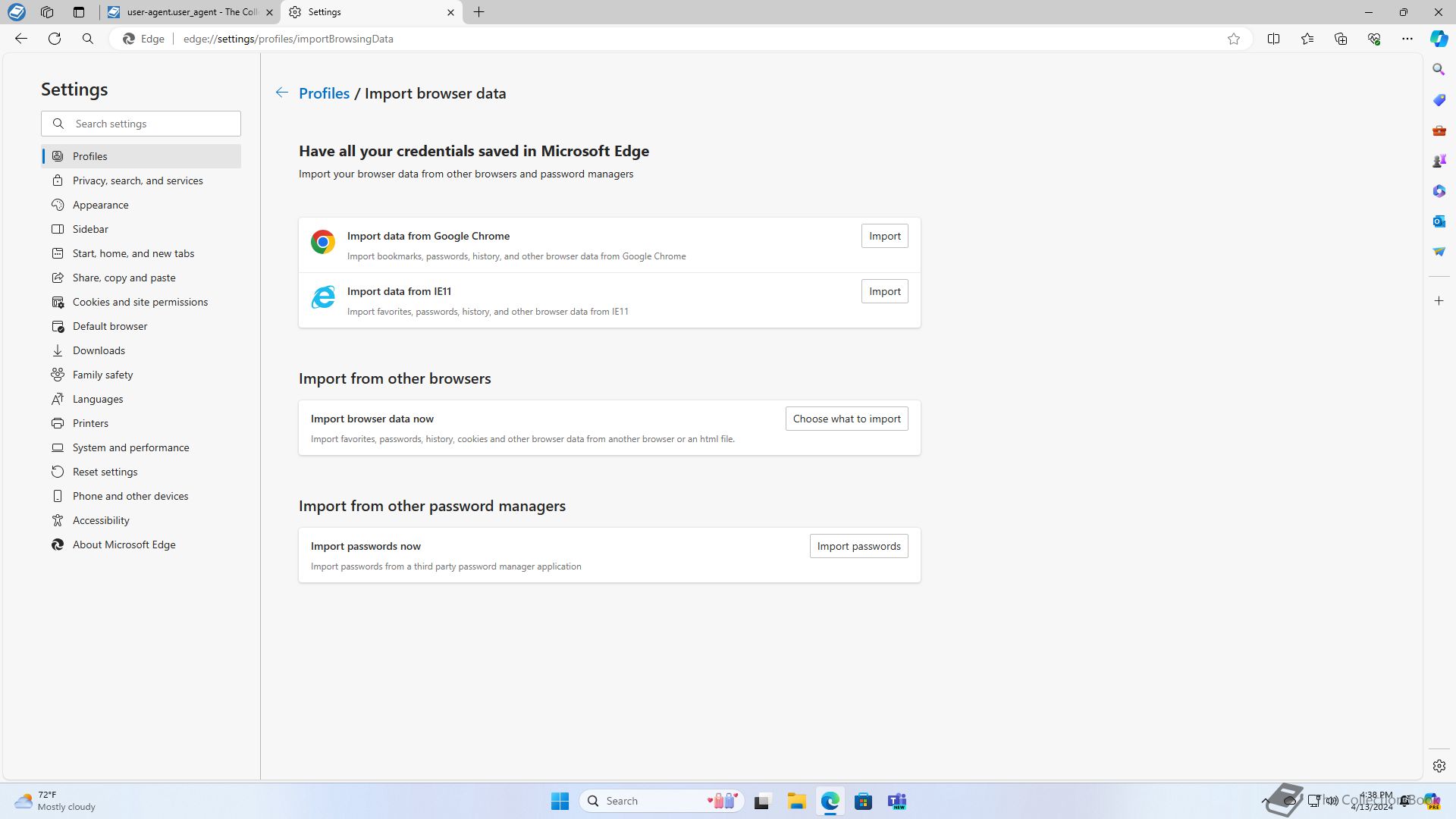Focus the Search settings field

coord(141,124)
